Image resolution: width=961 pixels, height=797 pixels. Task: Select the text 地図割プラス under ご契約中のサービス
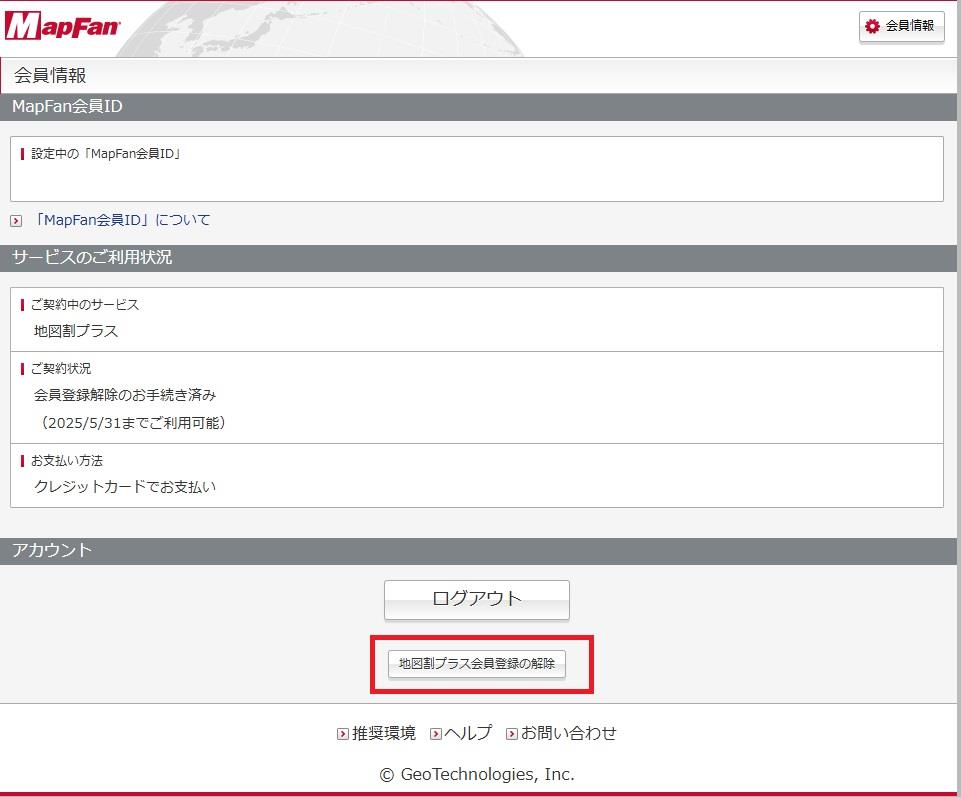coord(76,331)
